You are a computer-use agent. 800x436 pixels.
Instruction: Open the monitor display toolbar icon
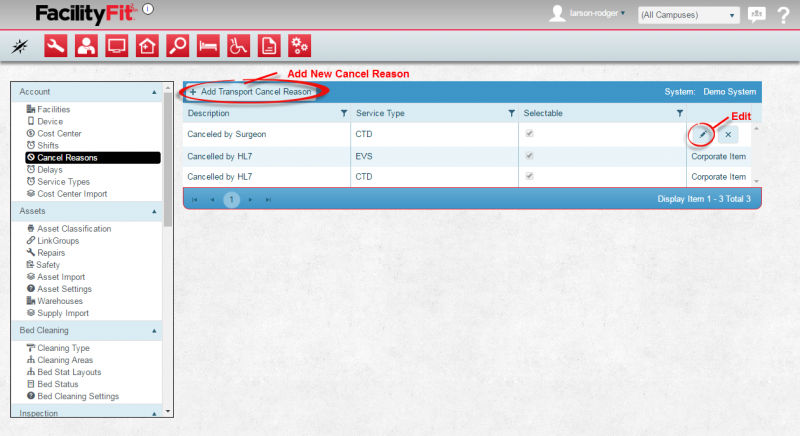(x=117, y=46)
